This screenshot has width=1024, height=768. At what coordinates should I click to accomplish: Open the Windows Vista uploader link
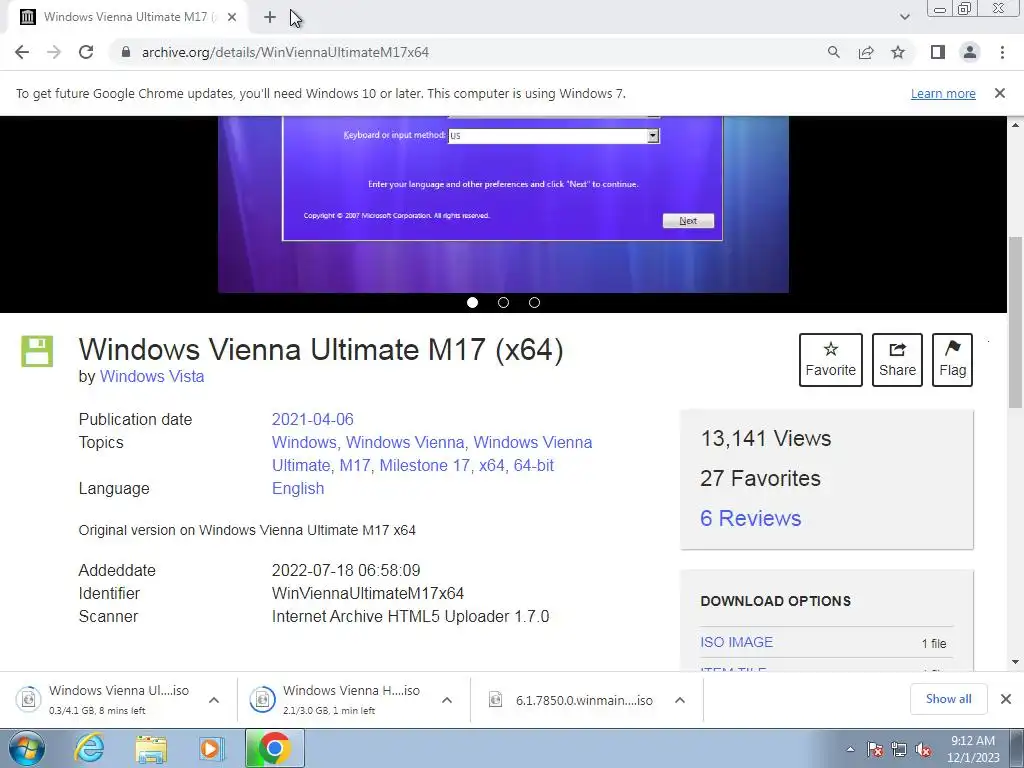(x=152, y=377)
